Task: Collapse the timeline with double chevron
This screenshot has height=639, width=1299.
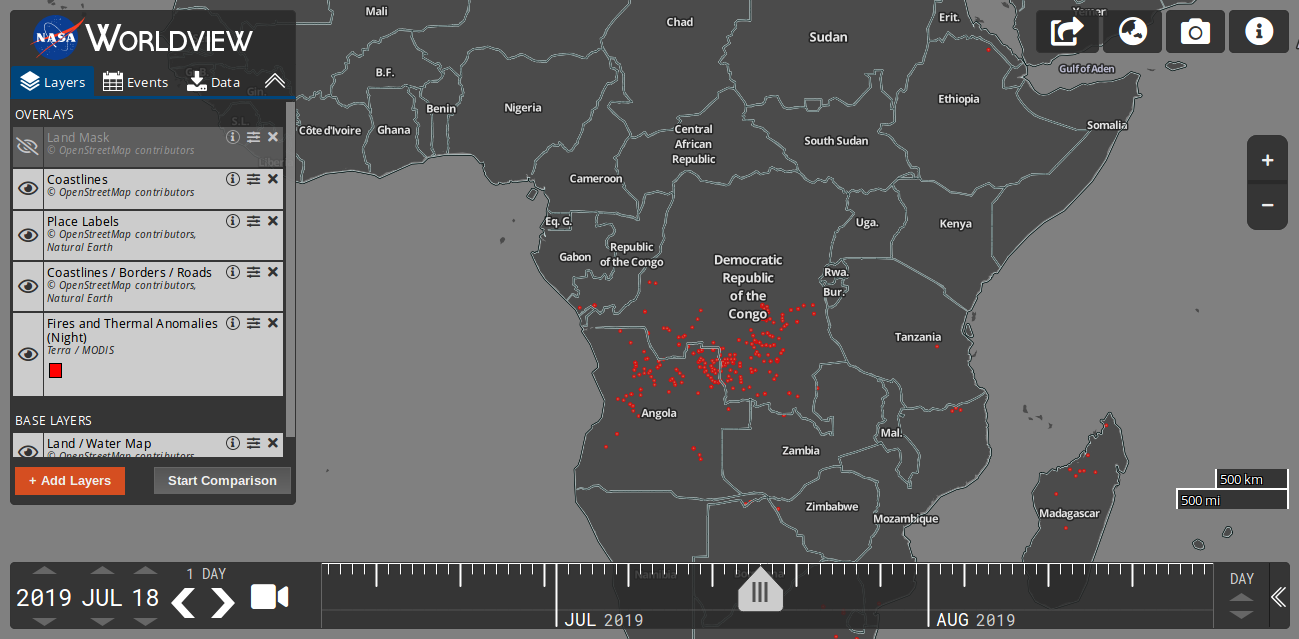Action: (1278, 597)
